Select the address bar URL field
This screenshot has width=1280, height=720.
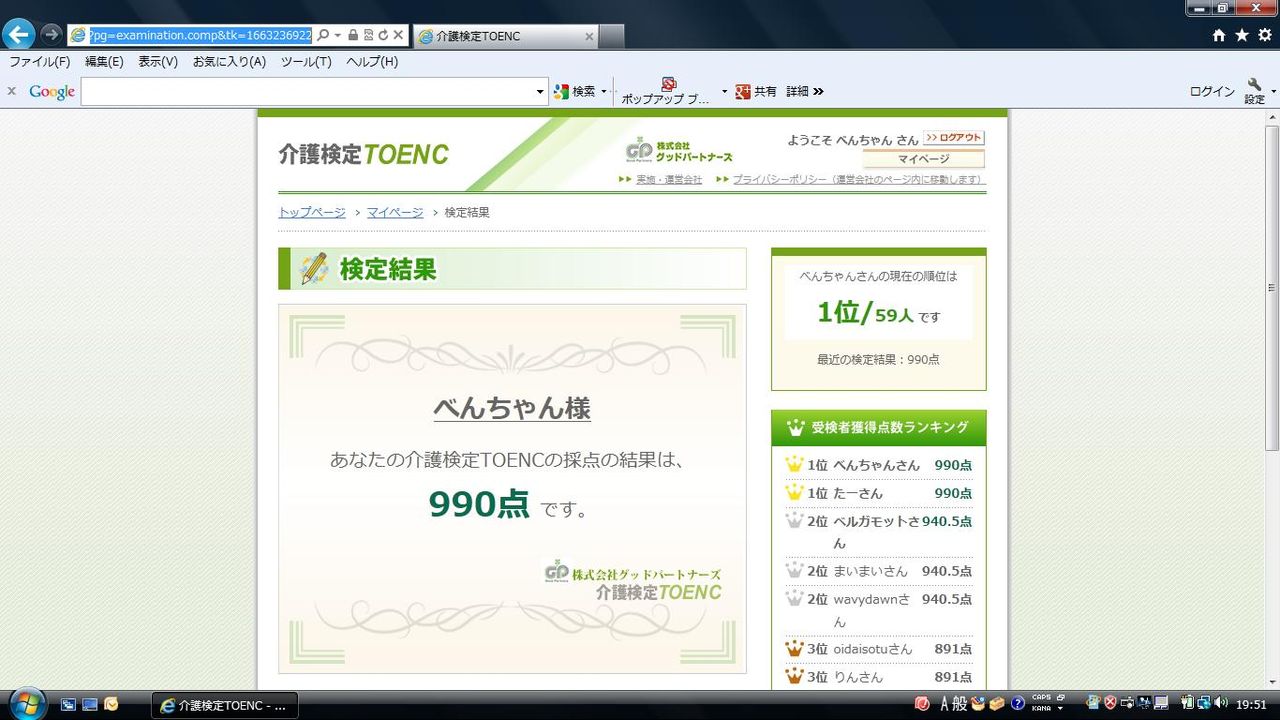[x=200, y=35]
